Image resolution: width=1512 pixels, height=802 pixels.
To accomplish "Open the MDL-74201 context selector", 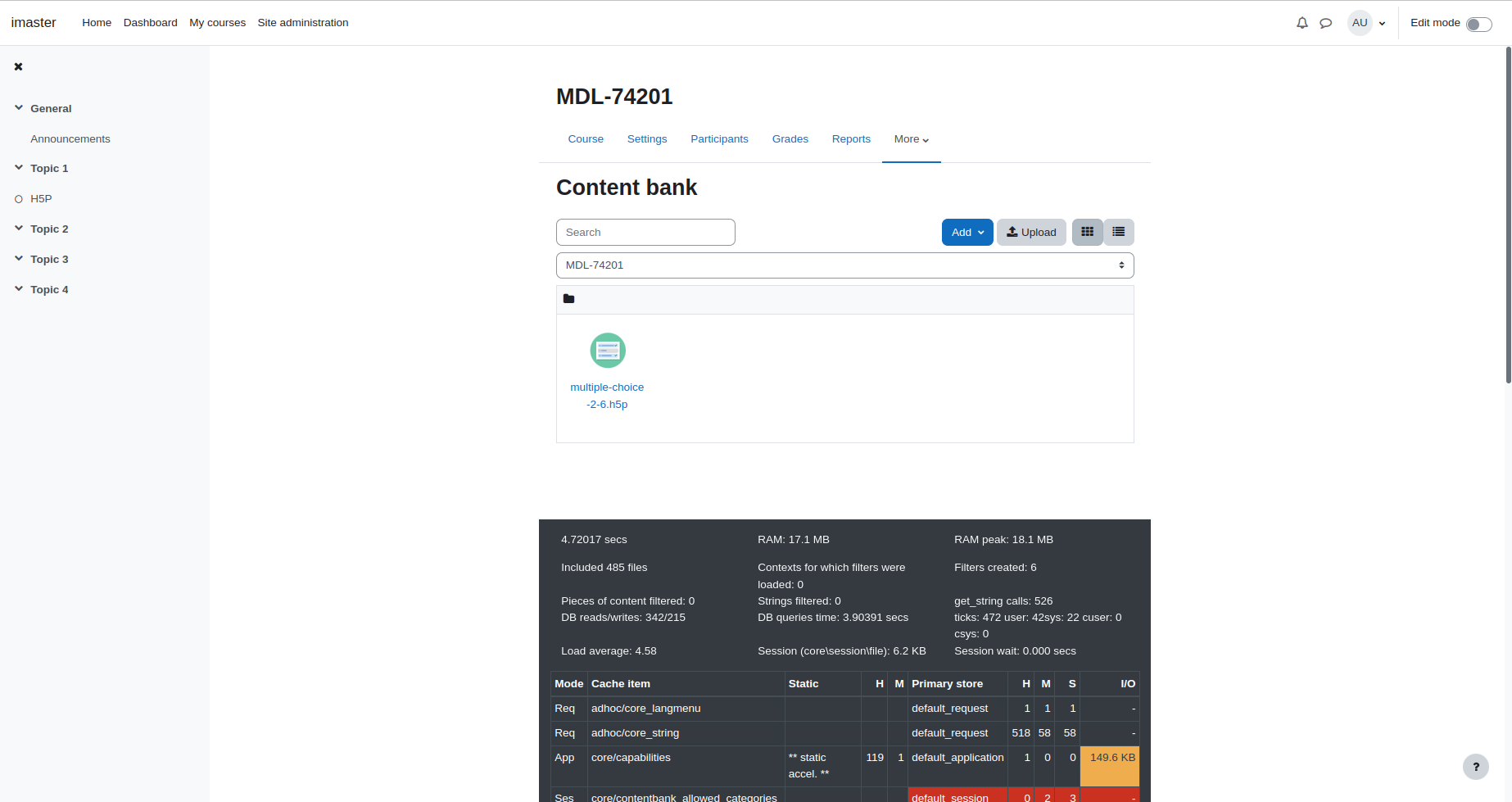I will [844, 265].
